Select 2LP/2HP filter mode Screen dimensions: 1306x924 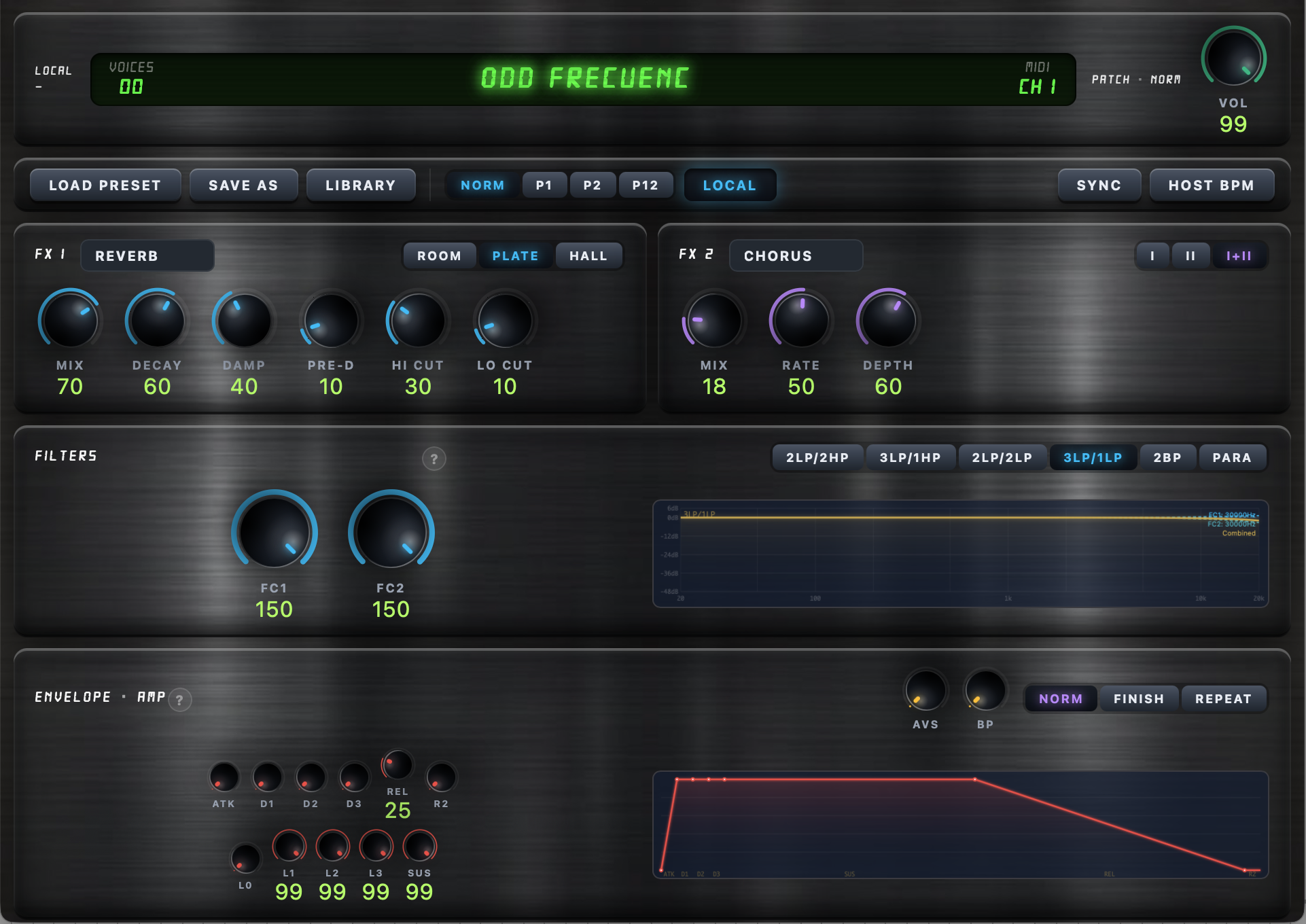tap(817, 458)
